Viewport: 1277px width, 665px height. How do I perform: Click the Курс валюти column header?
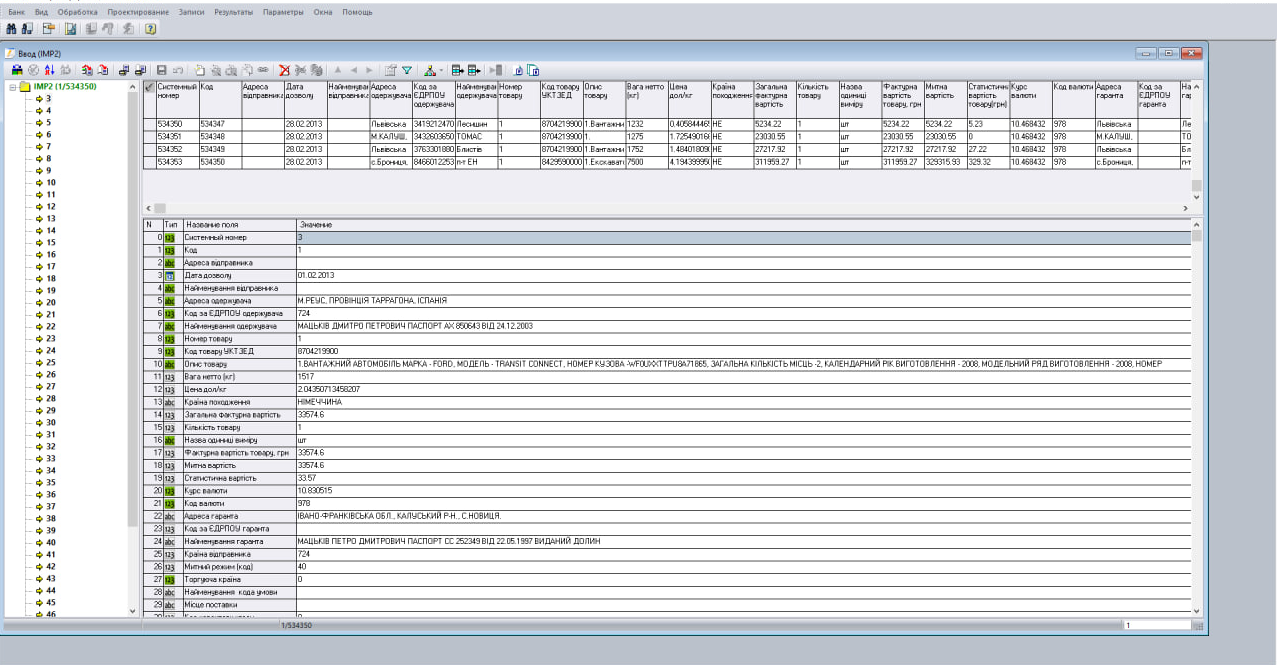1030,99
